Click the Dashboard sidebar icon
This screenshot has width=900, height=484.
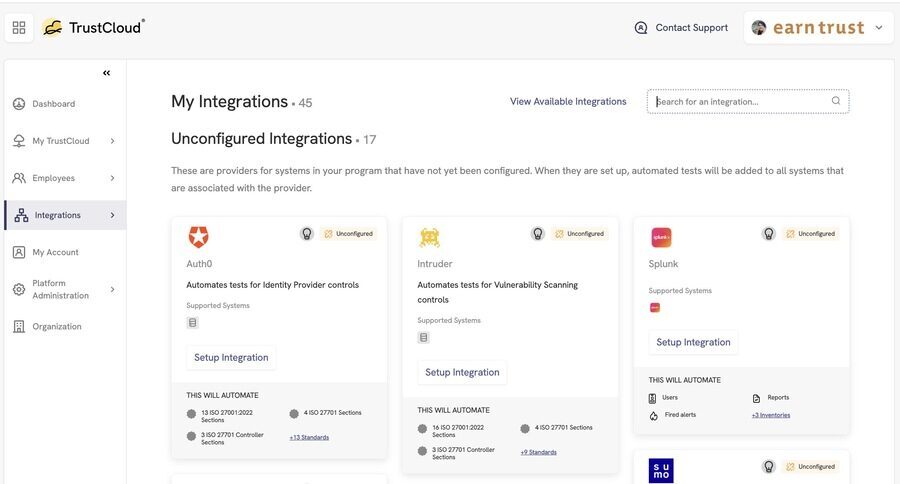click(19, 104)
